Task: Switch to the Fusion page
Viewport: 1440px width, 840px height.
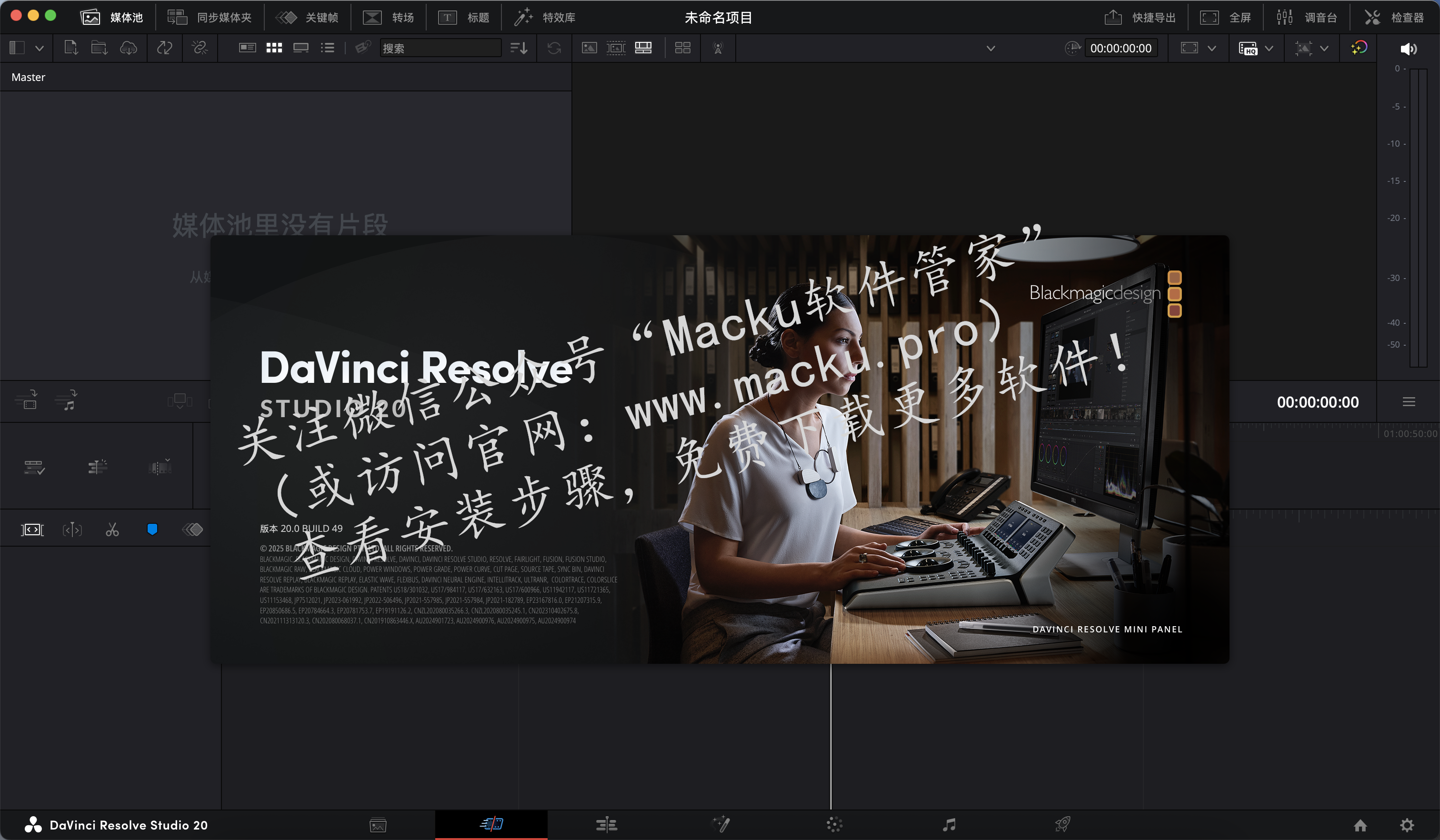Action: [720, 825]
